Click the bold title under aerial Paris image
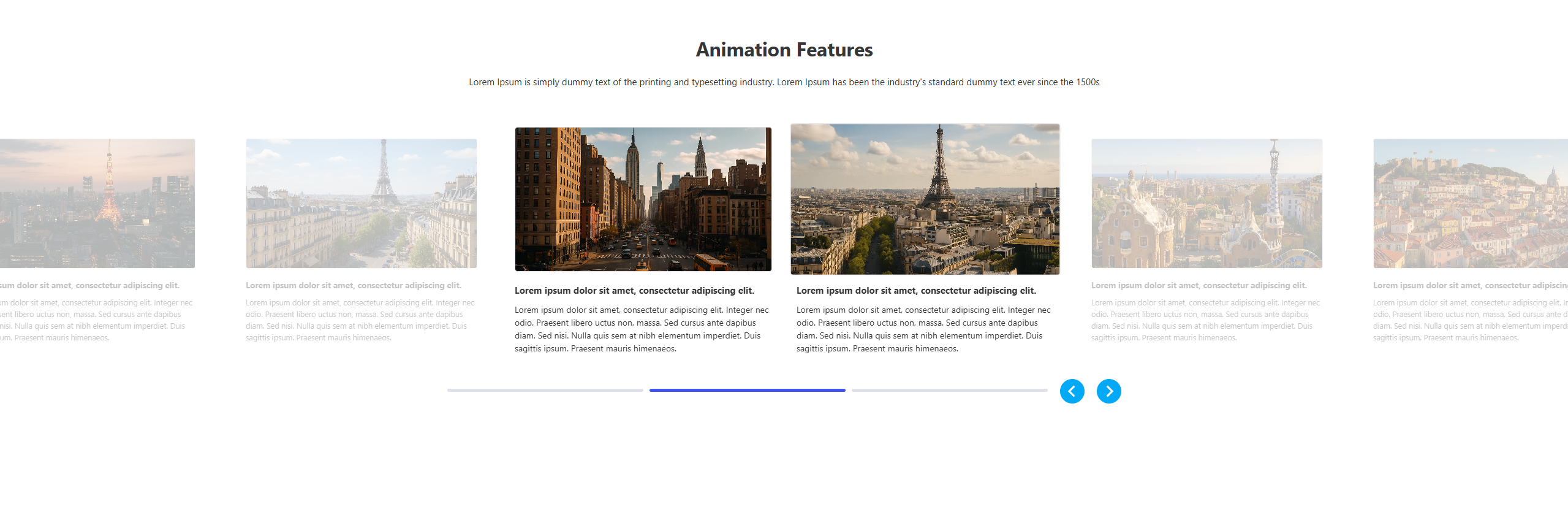1568x509 pixels. coord(916,291)
